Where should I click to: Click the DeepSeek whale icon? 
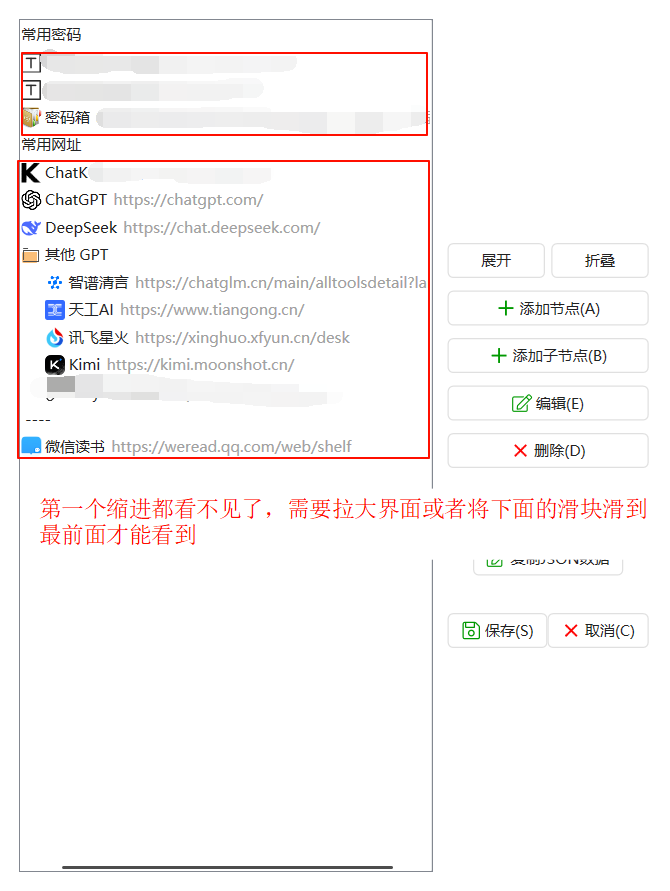tap(31, 228)
